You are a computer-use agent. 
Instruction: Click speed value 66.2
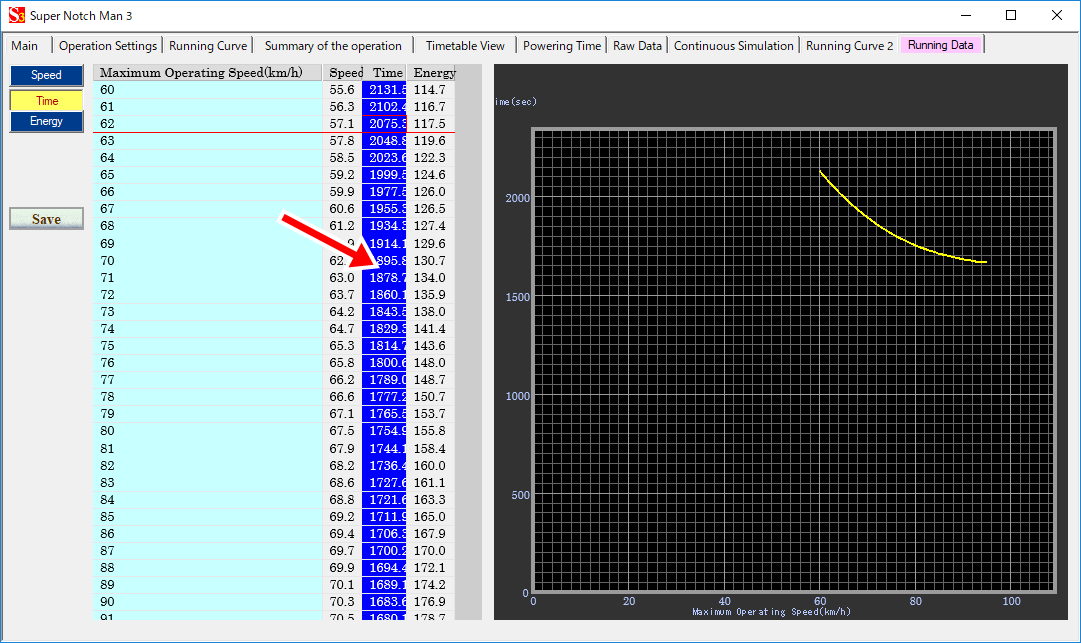pyautogui.click(x=342, y=380)
